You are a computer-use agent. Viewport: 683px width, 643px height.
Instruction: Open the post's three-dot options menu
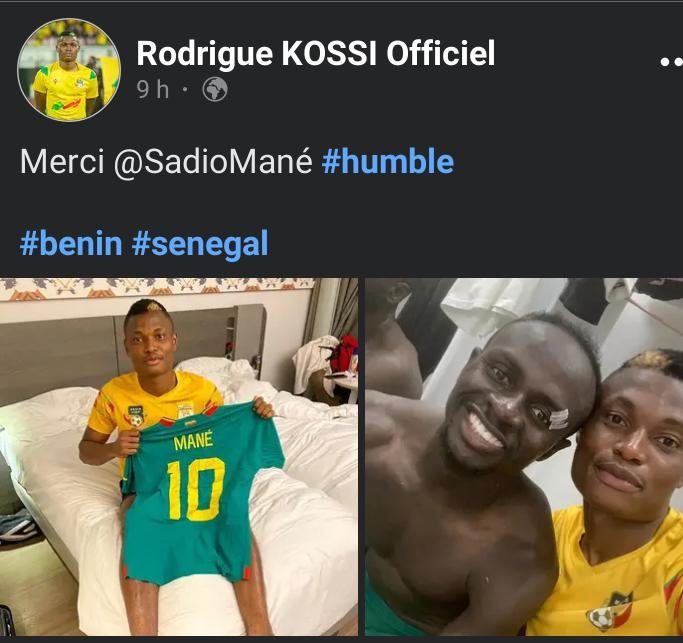coord(670,61)
